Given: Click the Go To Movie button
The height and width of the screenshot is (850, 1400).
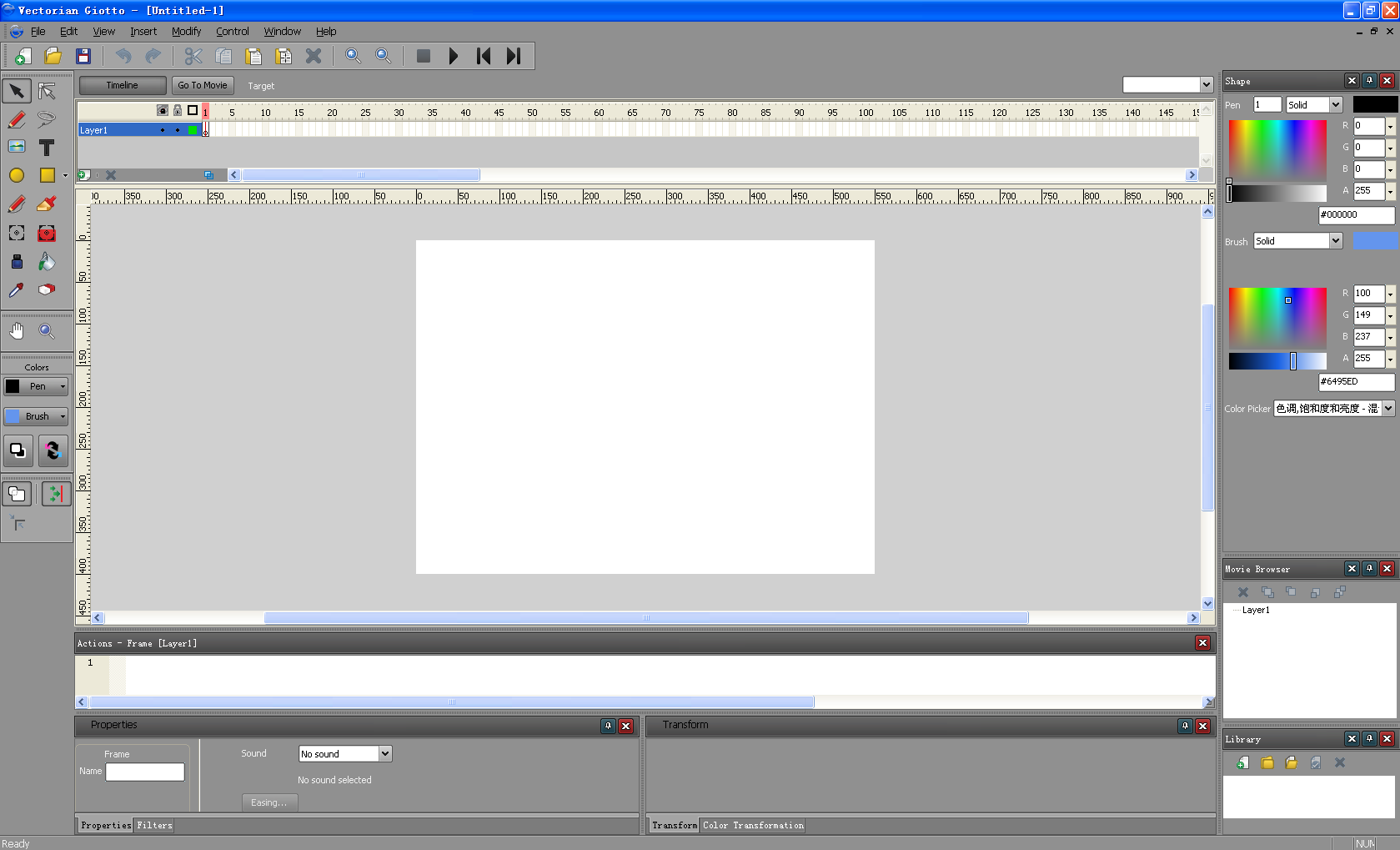Looking at the screenshot, I should [203, 85].
